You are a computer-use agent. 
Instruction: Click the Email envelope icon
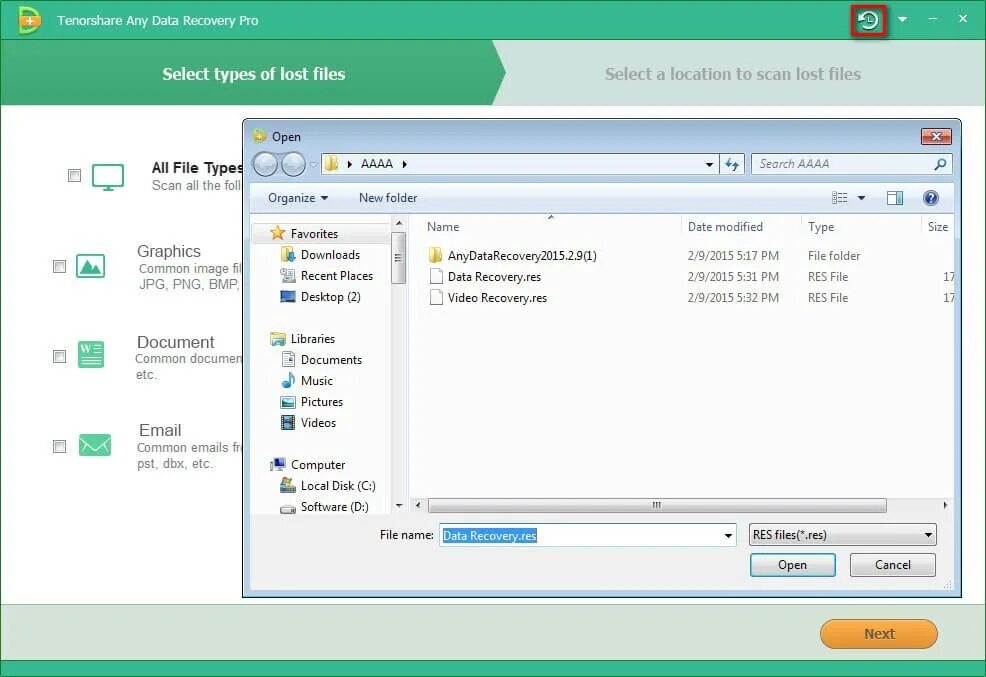94,445
